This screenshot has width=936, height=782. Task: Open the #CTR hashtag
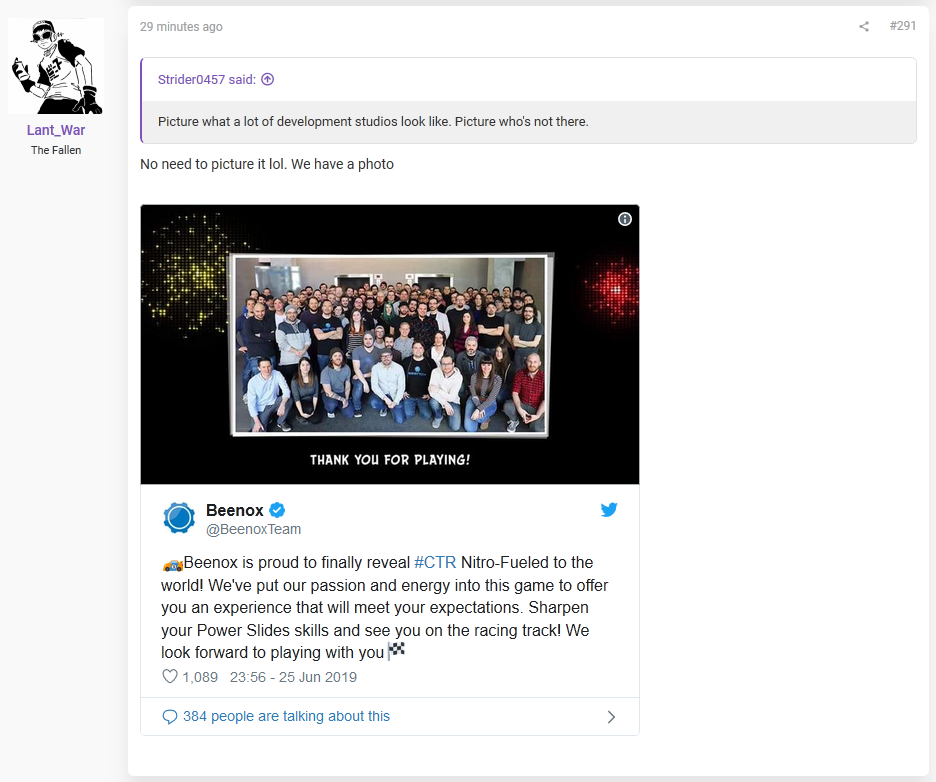coord(435,562)
